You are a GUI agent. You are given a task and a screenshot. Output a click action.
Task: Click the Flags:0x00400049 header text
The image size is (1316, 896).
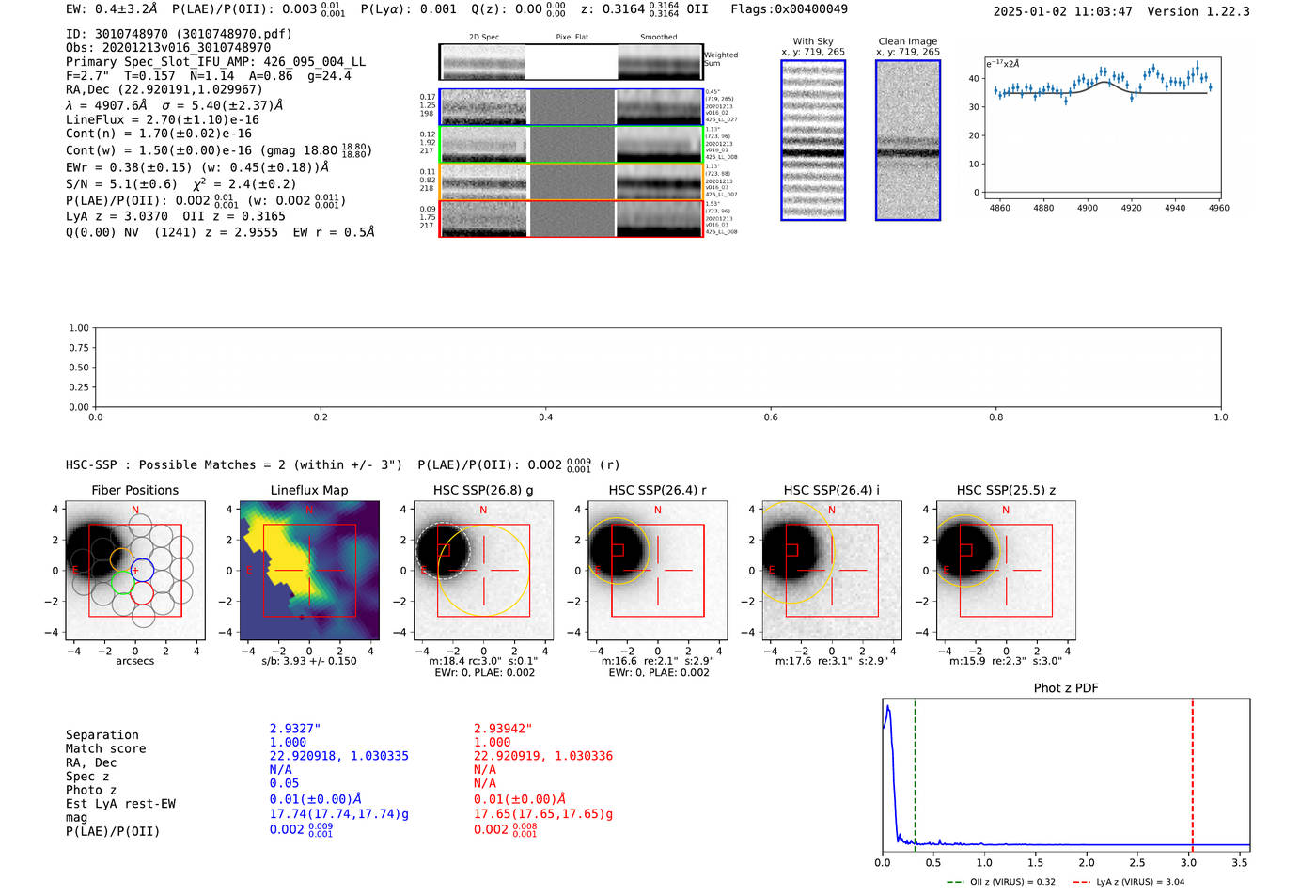(789, 8)
